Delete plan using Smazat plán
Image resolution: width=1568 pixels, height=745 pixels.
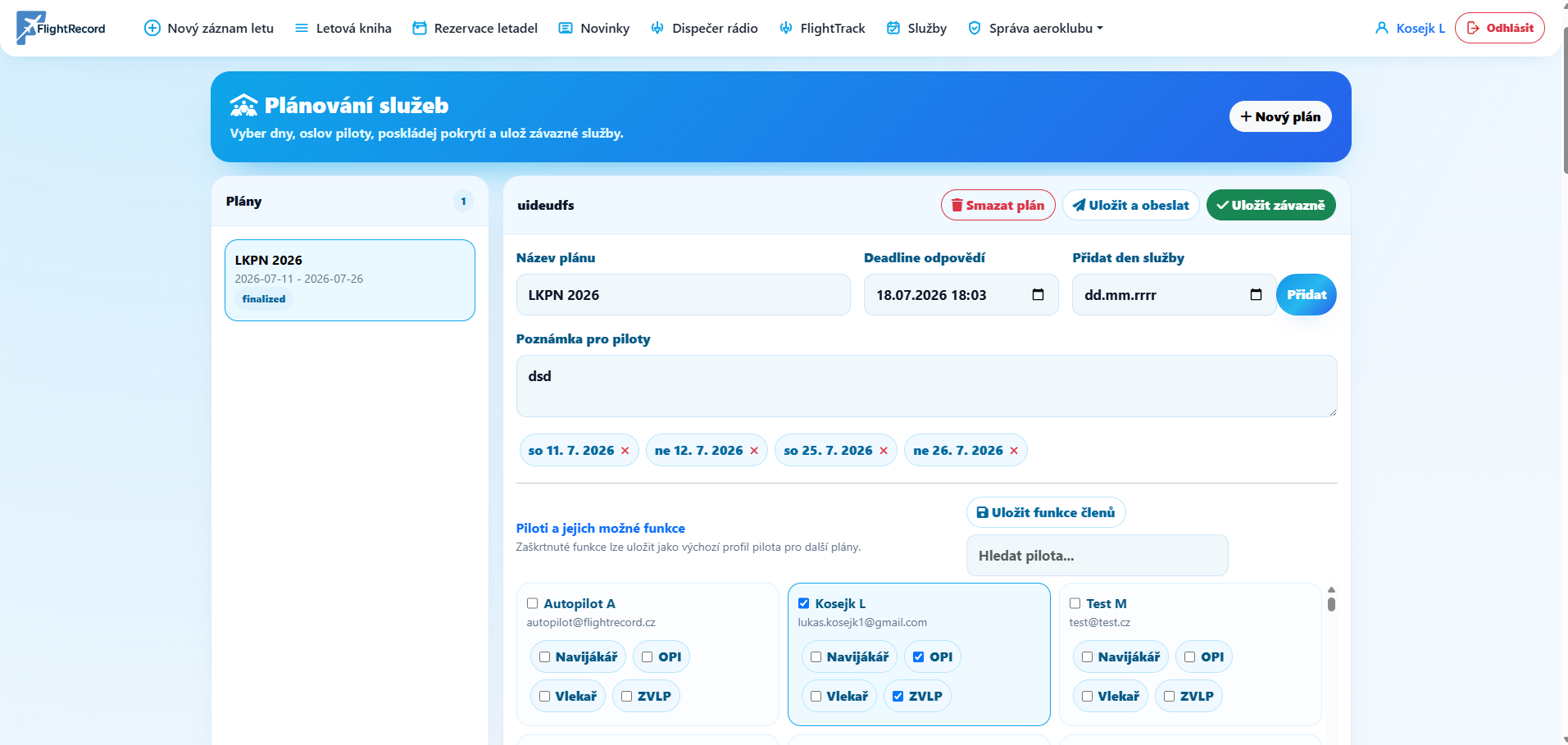click(998, 205)
